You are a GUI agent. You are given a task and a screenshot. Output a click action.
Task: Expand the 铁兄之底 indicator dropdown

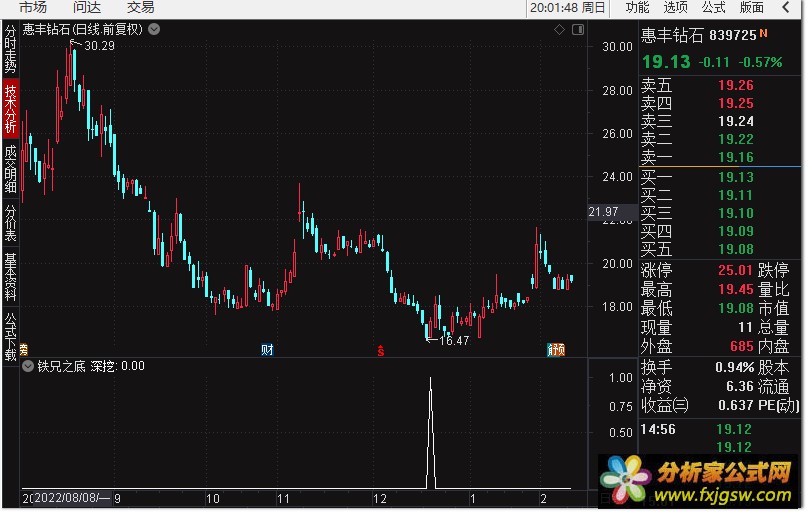[x=28, y=366]
